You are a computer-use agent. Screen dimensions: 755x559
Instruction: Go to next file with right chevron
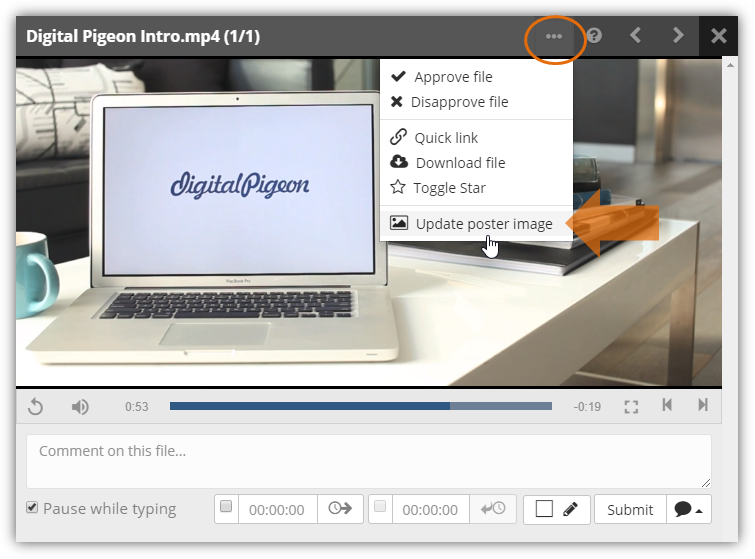pos(678,35)
